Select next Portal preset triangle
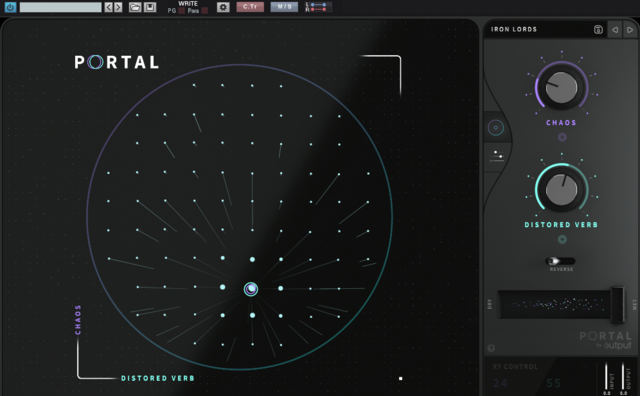The width and height of the screenshot is (640, 396). pyautogui.click(x=630, y=29)
